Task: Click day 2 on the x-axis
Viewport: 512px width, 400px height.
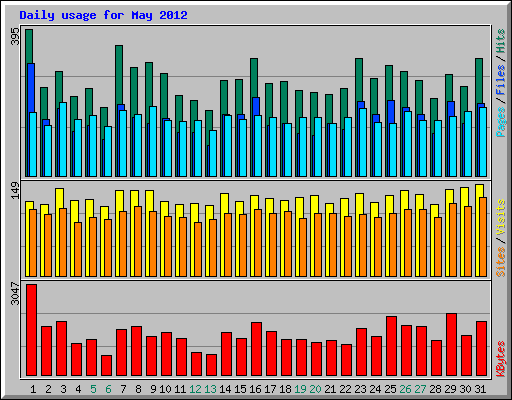Action: pos(48,389)
